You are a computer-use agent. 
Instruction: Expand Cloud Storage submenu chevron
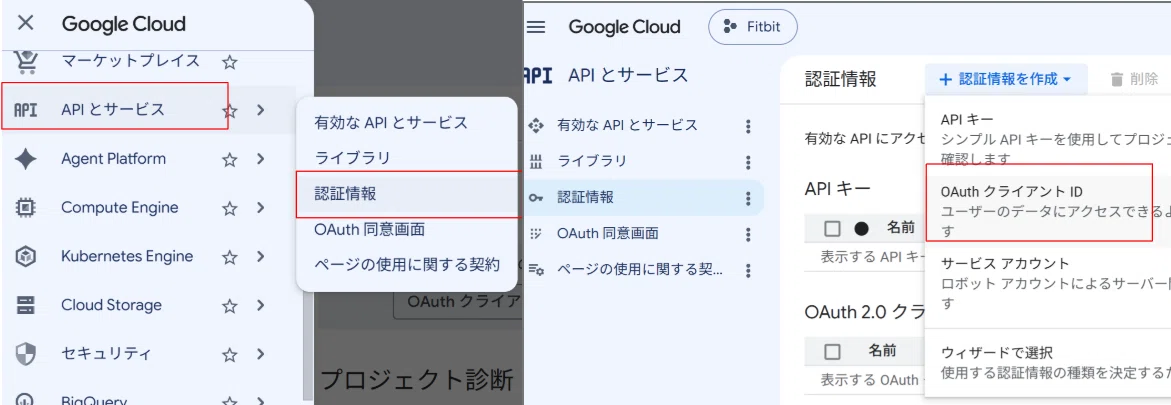click(260, 305)
